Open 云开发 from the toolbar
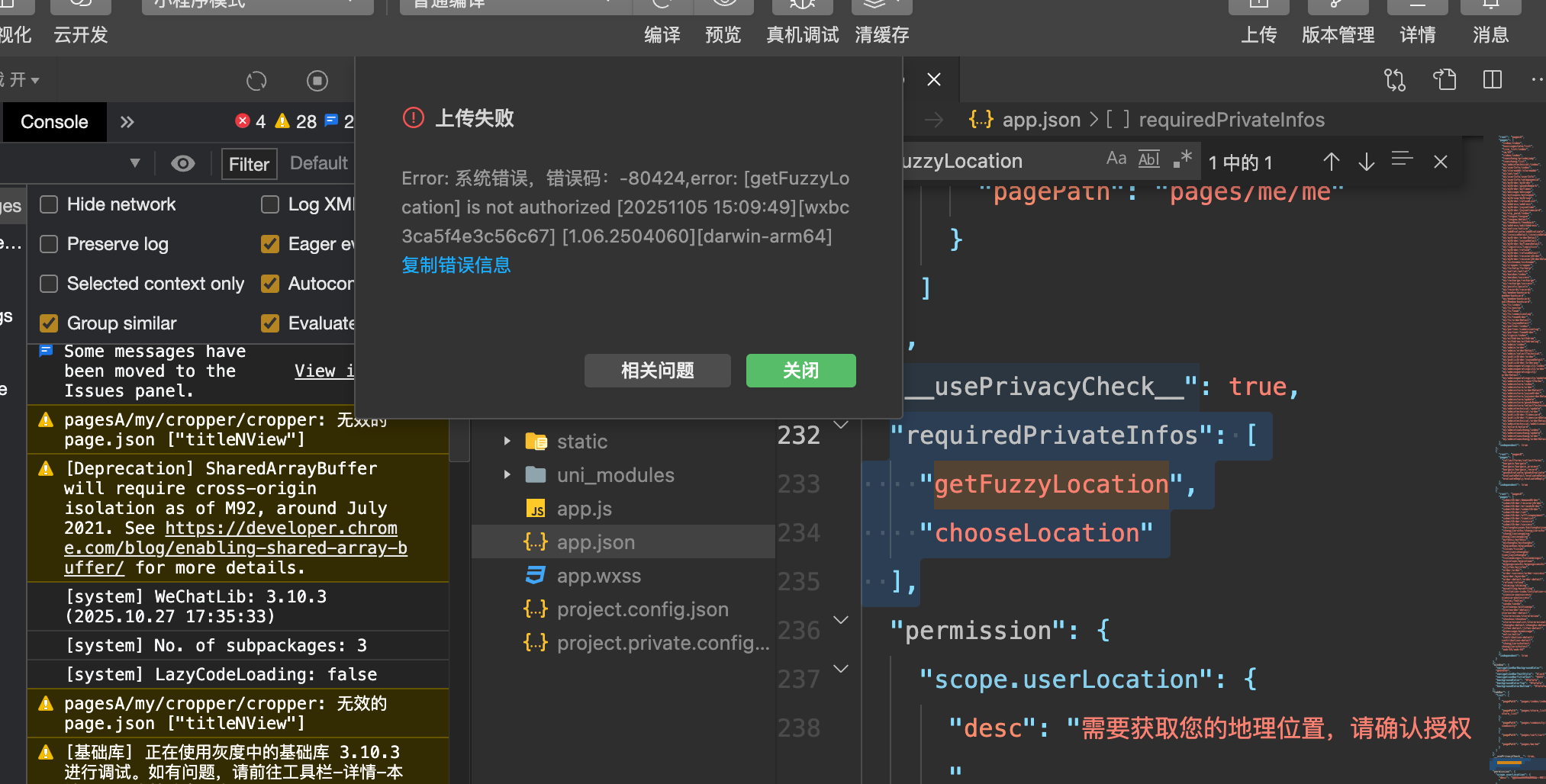1546x784 pixels. point(81,35)
